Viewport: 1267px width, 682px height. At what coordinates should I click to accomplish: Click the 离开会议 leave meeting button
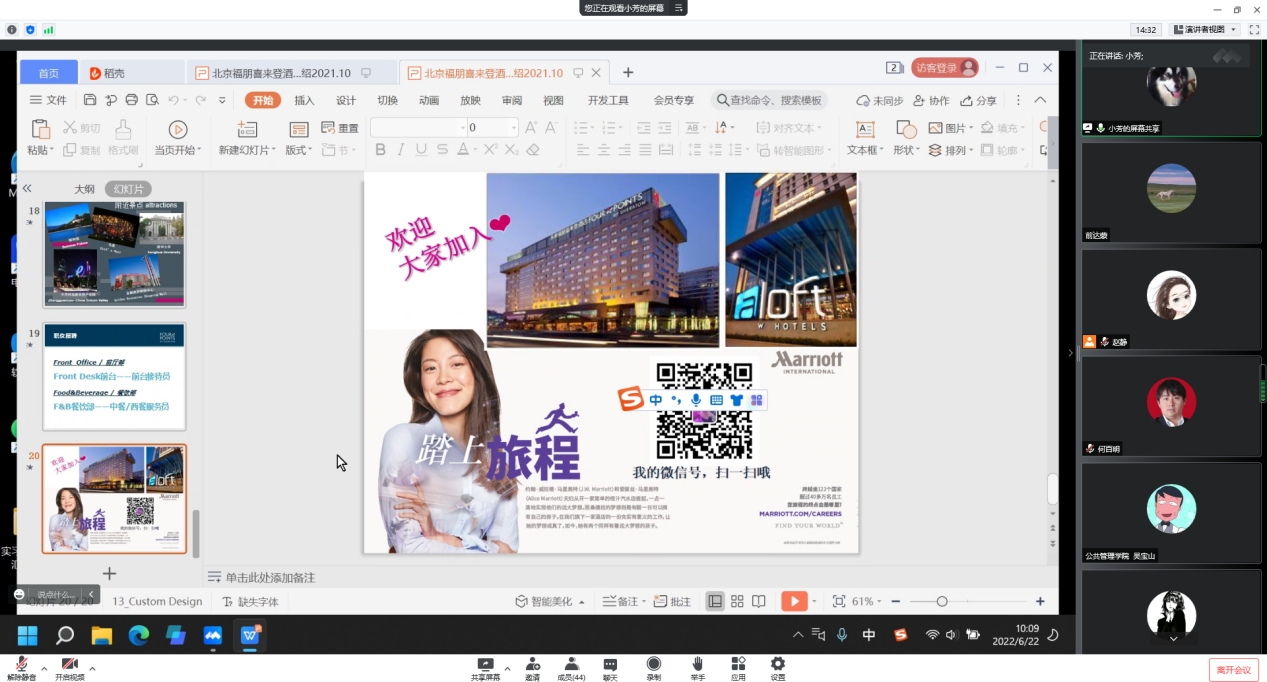pos(1232,669)
